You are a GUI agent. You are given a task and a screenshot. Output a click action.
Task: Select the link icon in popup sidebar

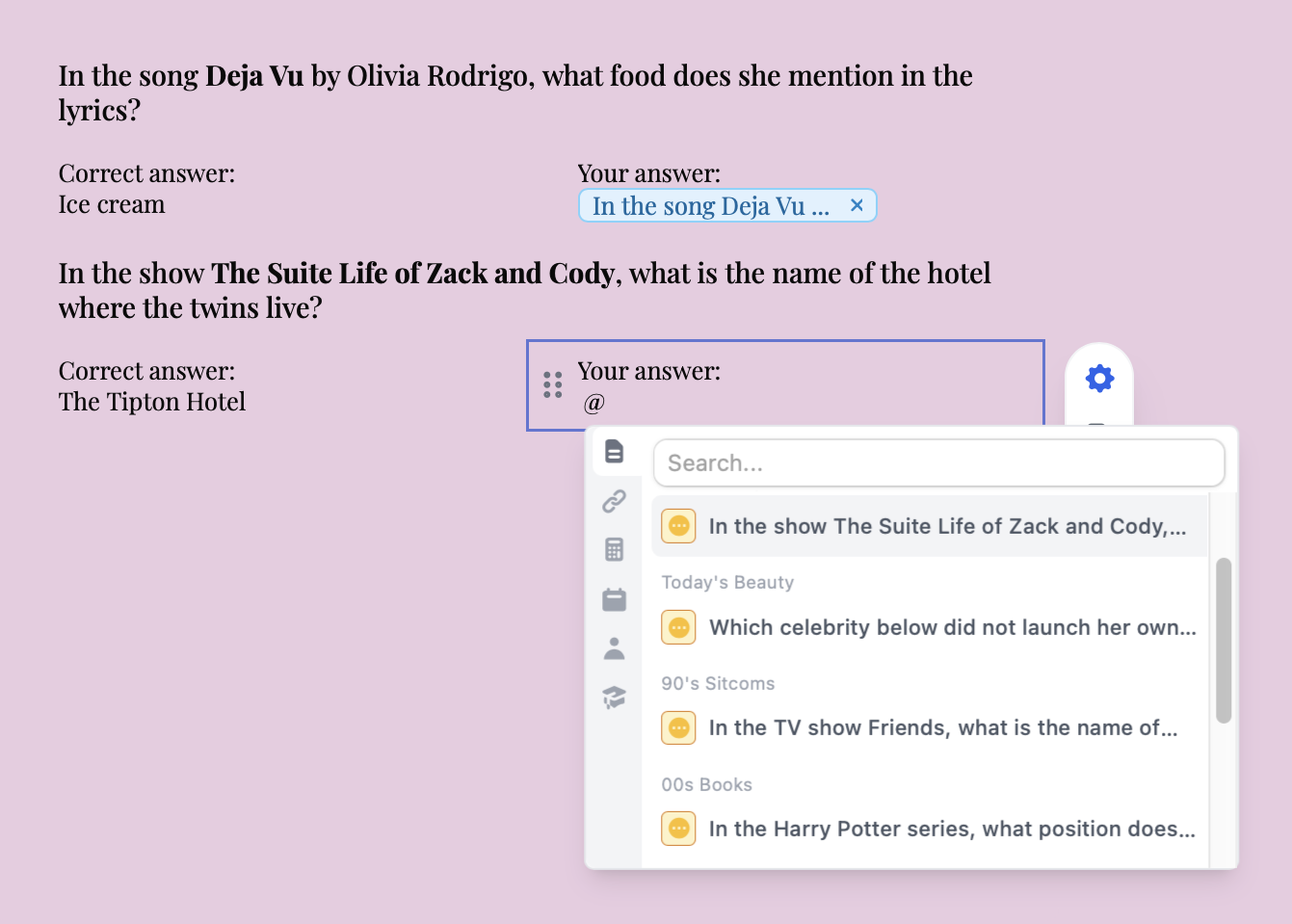[614, 501]
